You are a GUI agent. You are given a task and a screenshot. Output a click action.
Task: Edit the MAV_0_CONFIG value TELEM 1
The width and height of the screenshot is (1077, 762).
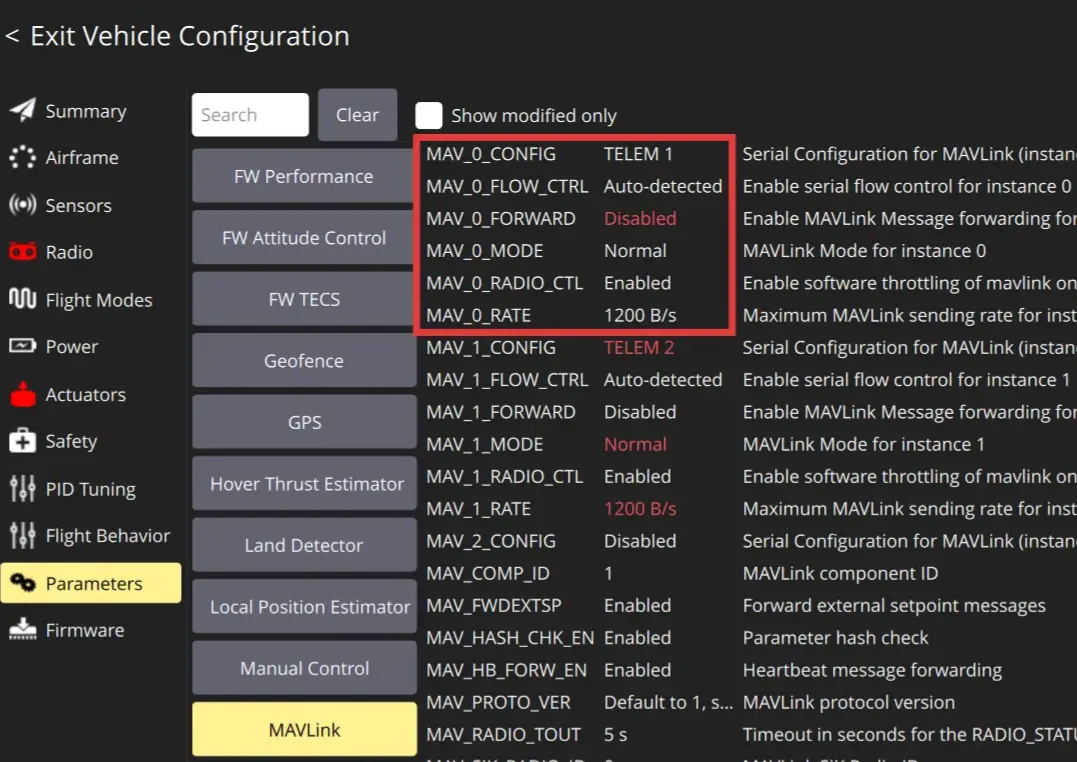point(638,154)
